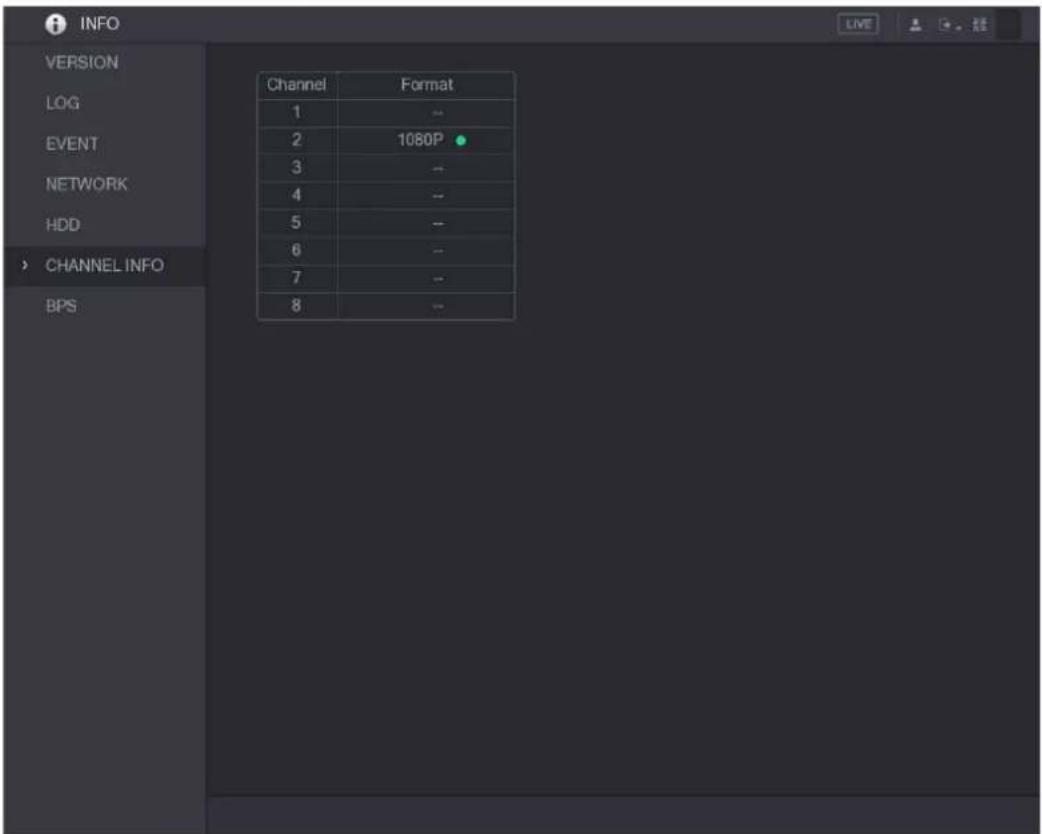This screenshot has height=834, width=1042.
Task: Select channel 7 row number
Action: point(296,278)
